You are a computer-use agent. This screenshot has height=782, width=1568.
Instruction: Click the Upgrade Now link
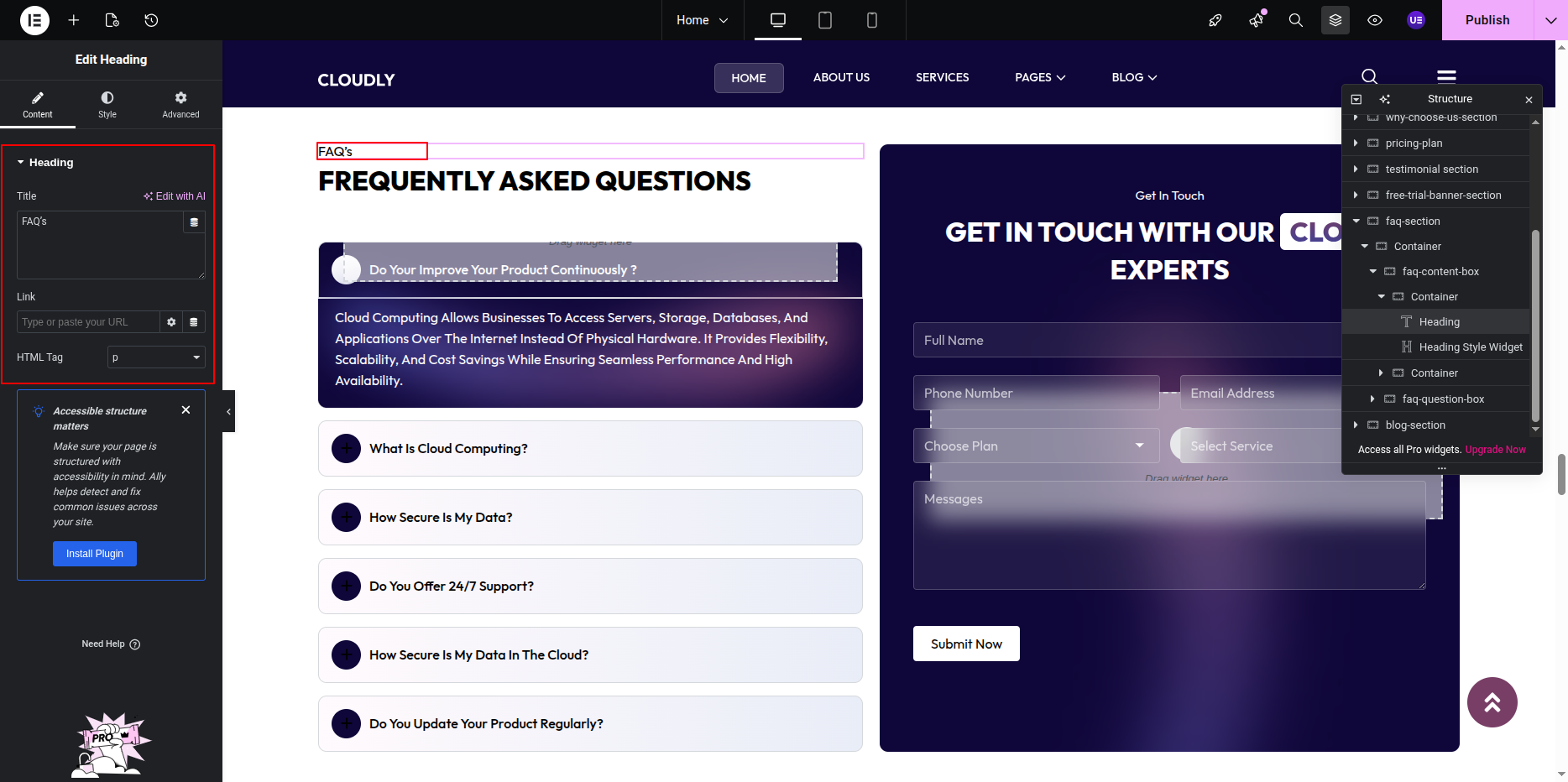tap(1495, 450)
